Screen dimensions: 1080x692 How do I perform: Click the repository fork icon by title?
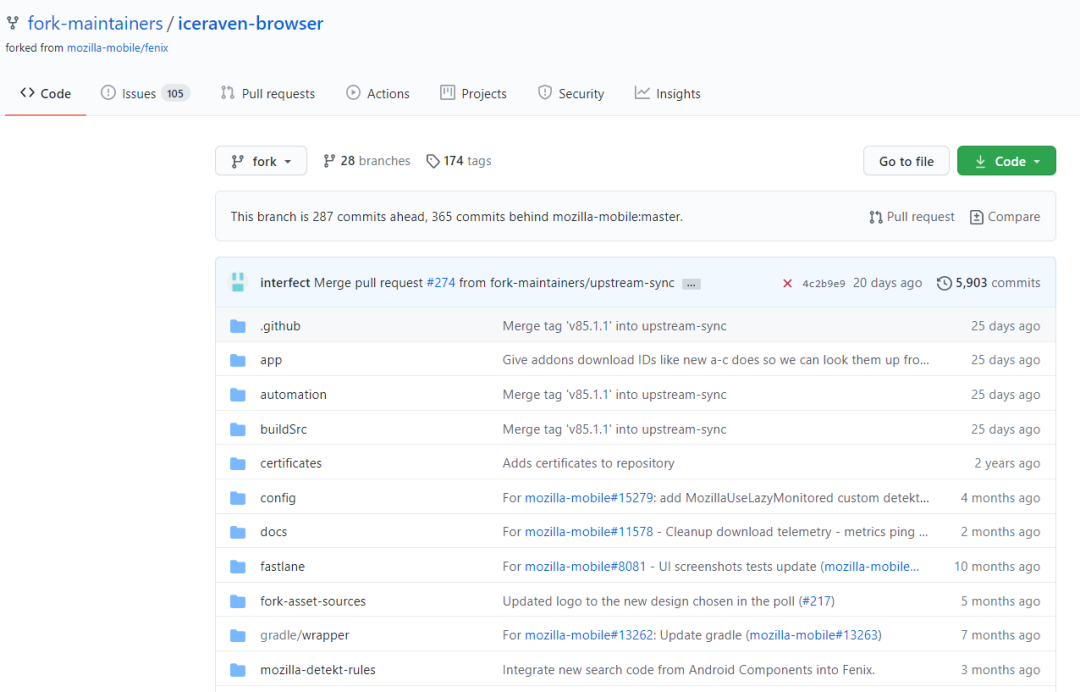click(x=12, y=23)
